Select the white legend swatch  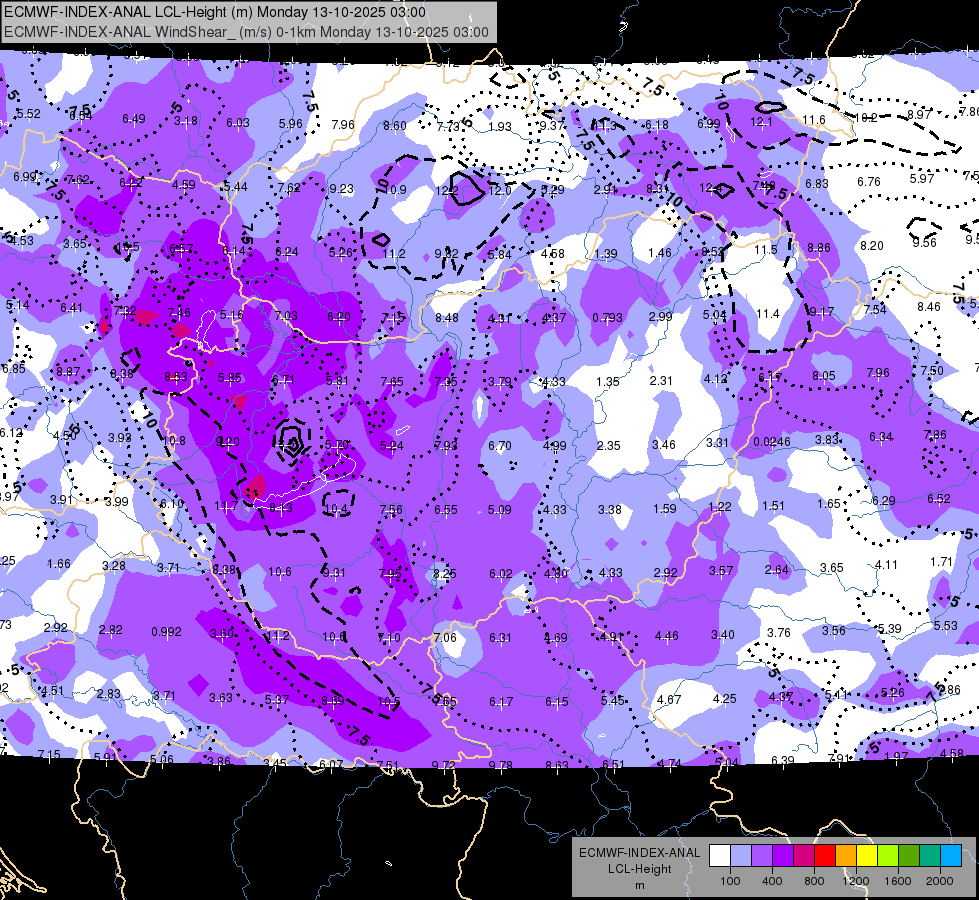[719, 856]
